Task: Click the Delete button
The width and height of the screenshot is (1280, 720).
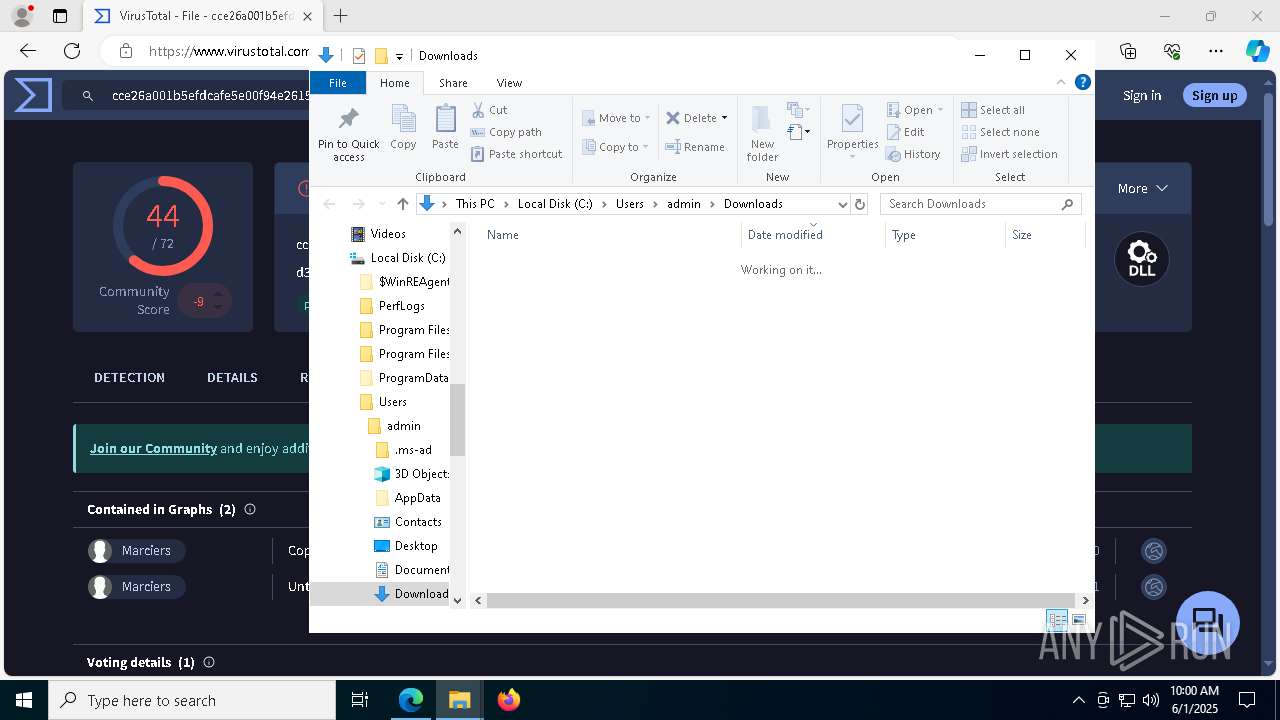Action: coord(691,118)
